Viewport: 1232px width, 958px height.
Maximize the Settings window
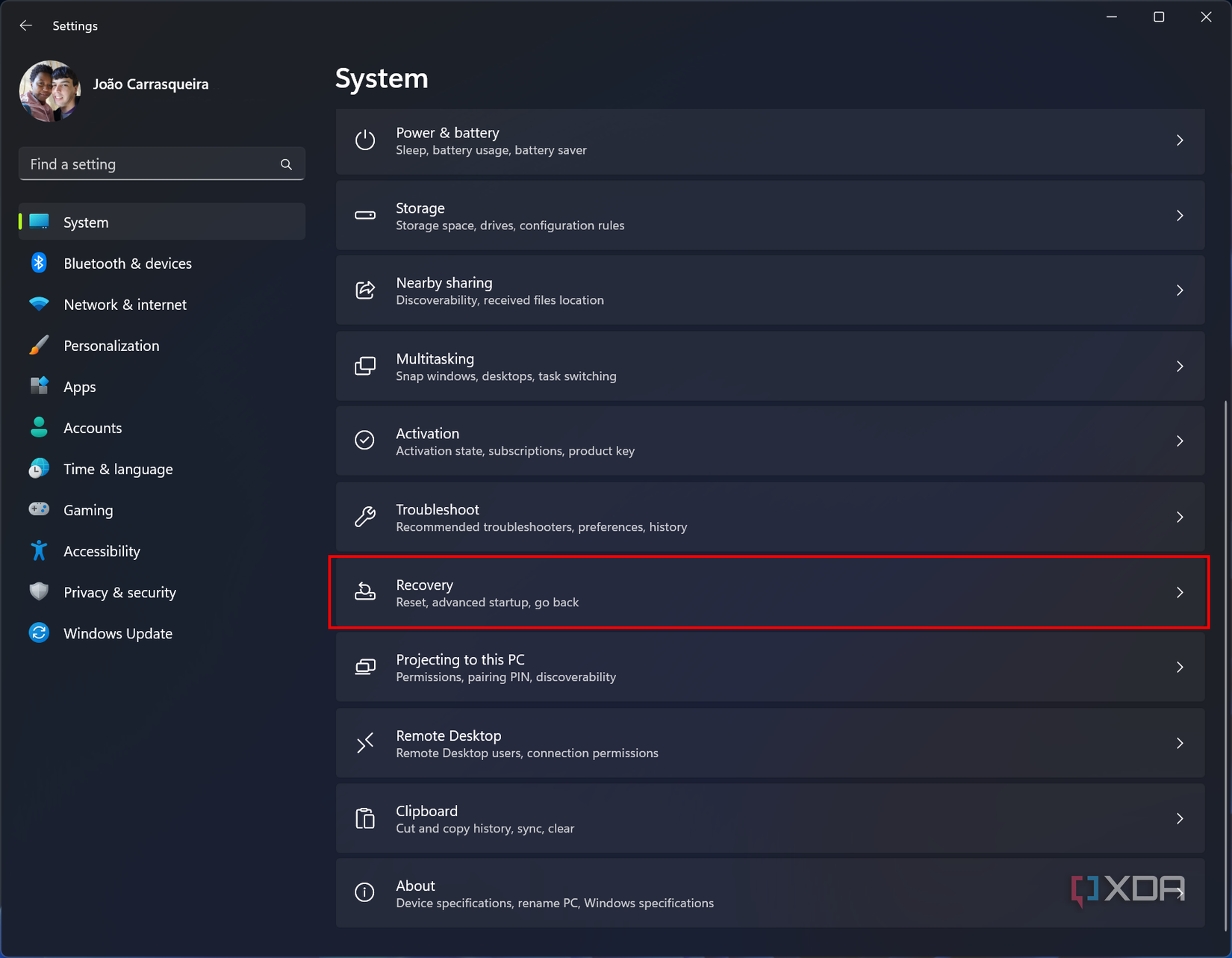pos(1159,16)
